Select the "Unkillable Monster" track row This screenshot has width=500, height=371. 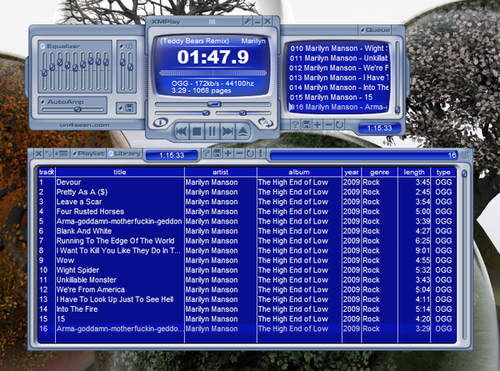[247, 280]
